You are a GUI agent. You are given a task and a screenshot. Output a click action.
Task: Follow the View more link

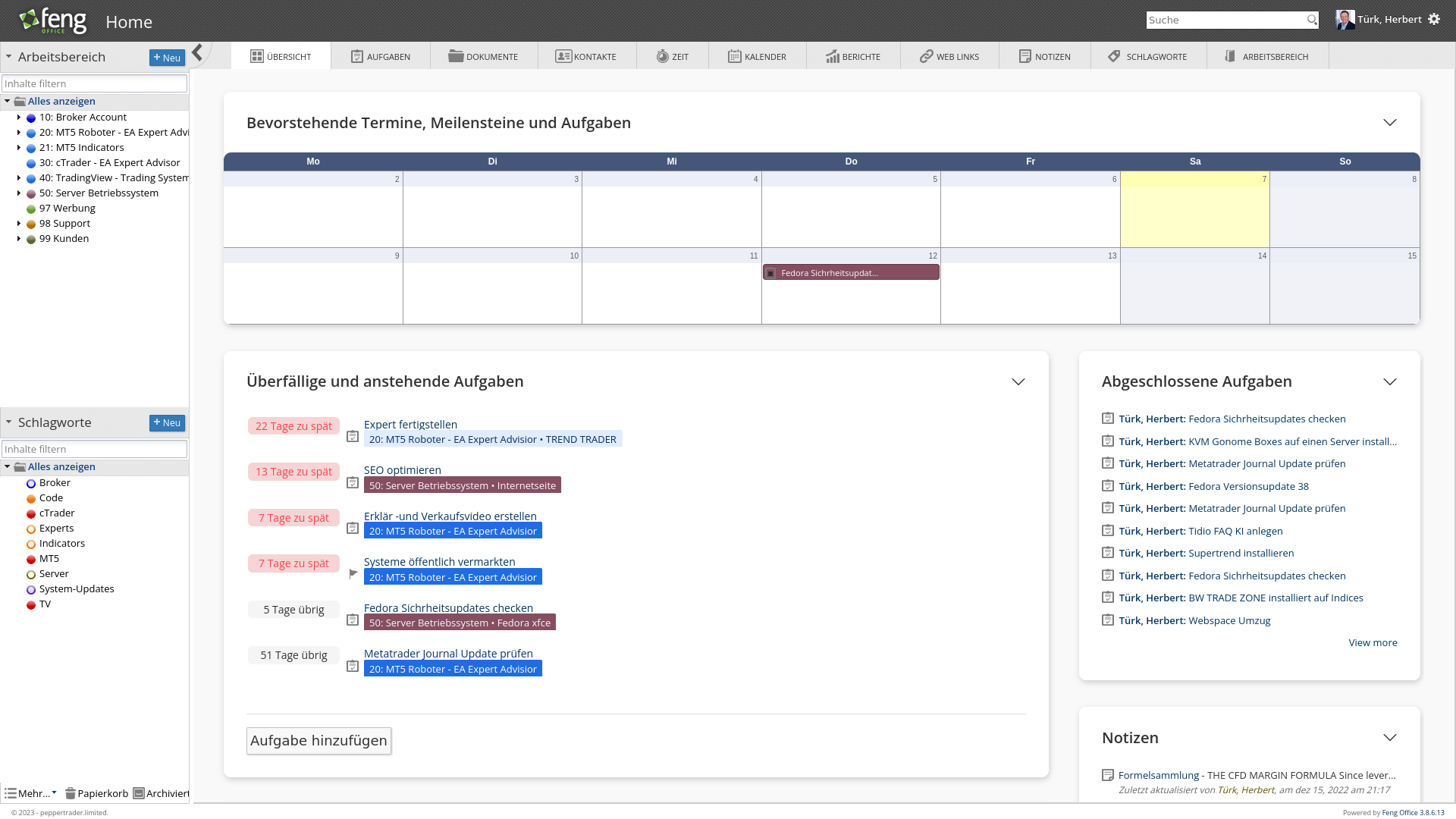1372,643
